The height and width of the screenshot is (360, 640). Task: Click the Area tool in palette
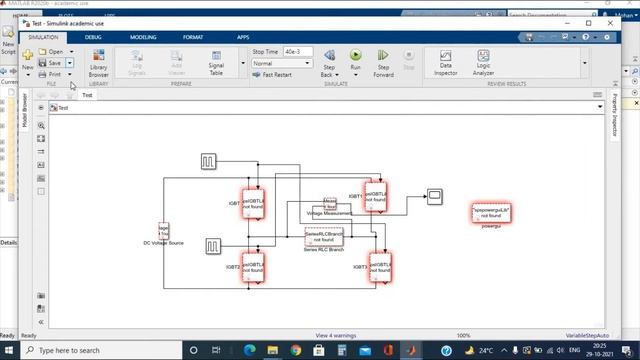coord(41,191)
